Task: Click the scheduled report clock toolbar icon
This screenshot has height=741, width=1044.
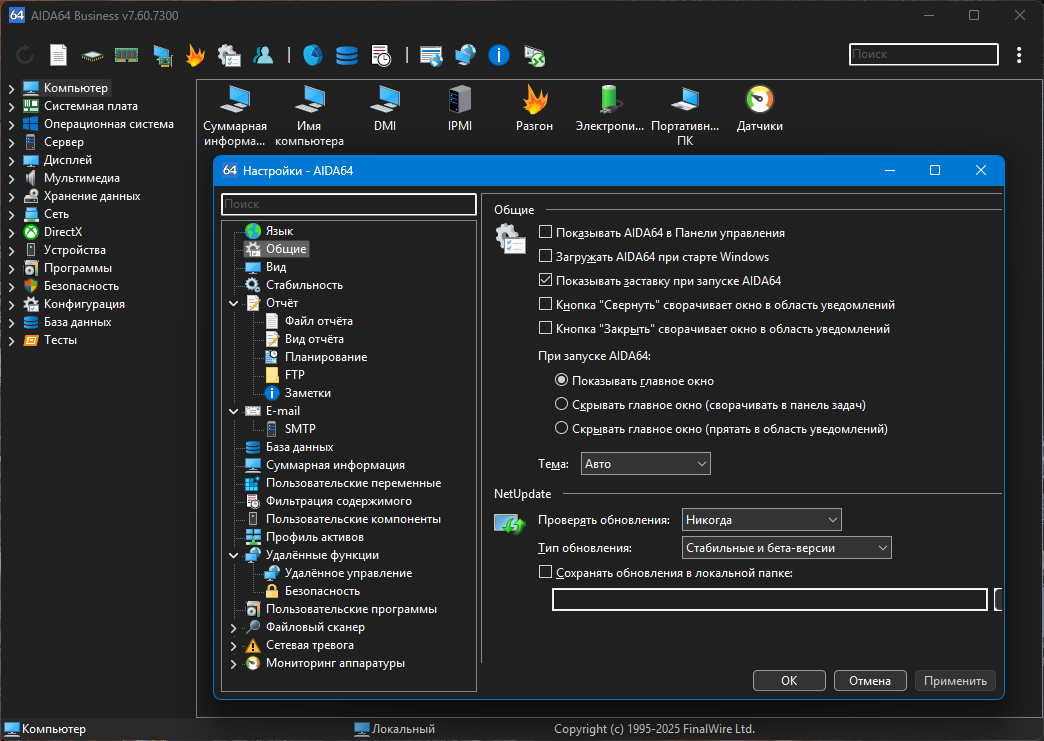Action: (381, 55)
